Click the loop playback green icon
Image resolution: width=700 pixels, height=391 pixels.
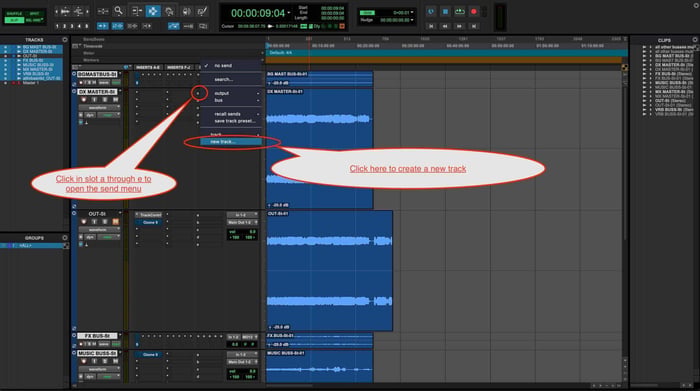point(459,12)
